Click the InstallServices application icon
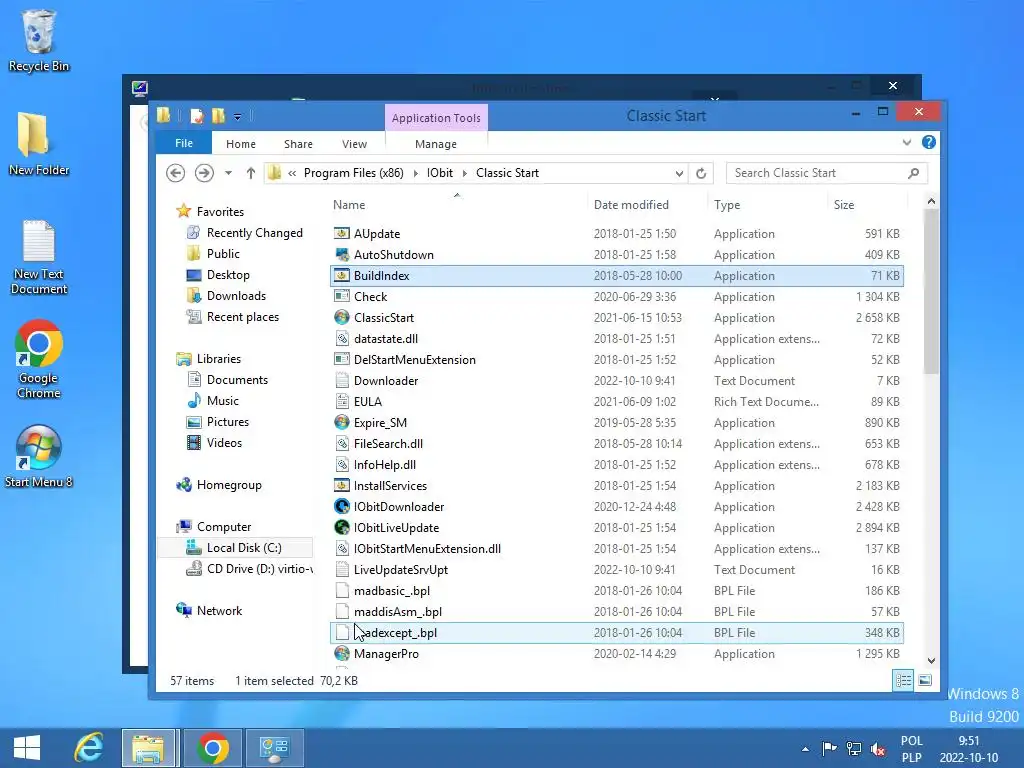 342,485
